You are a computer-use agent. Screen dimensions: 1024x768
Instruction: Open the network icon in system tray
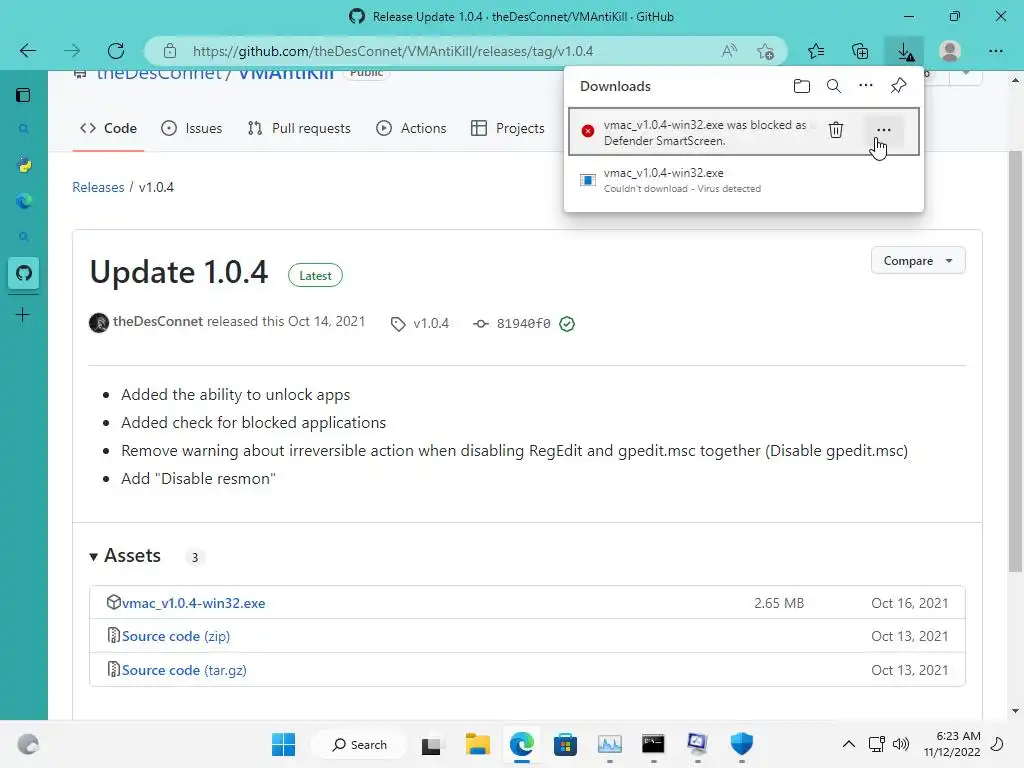tap(876, 744)
